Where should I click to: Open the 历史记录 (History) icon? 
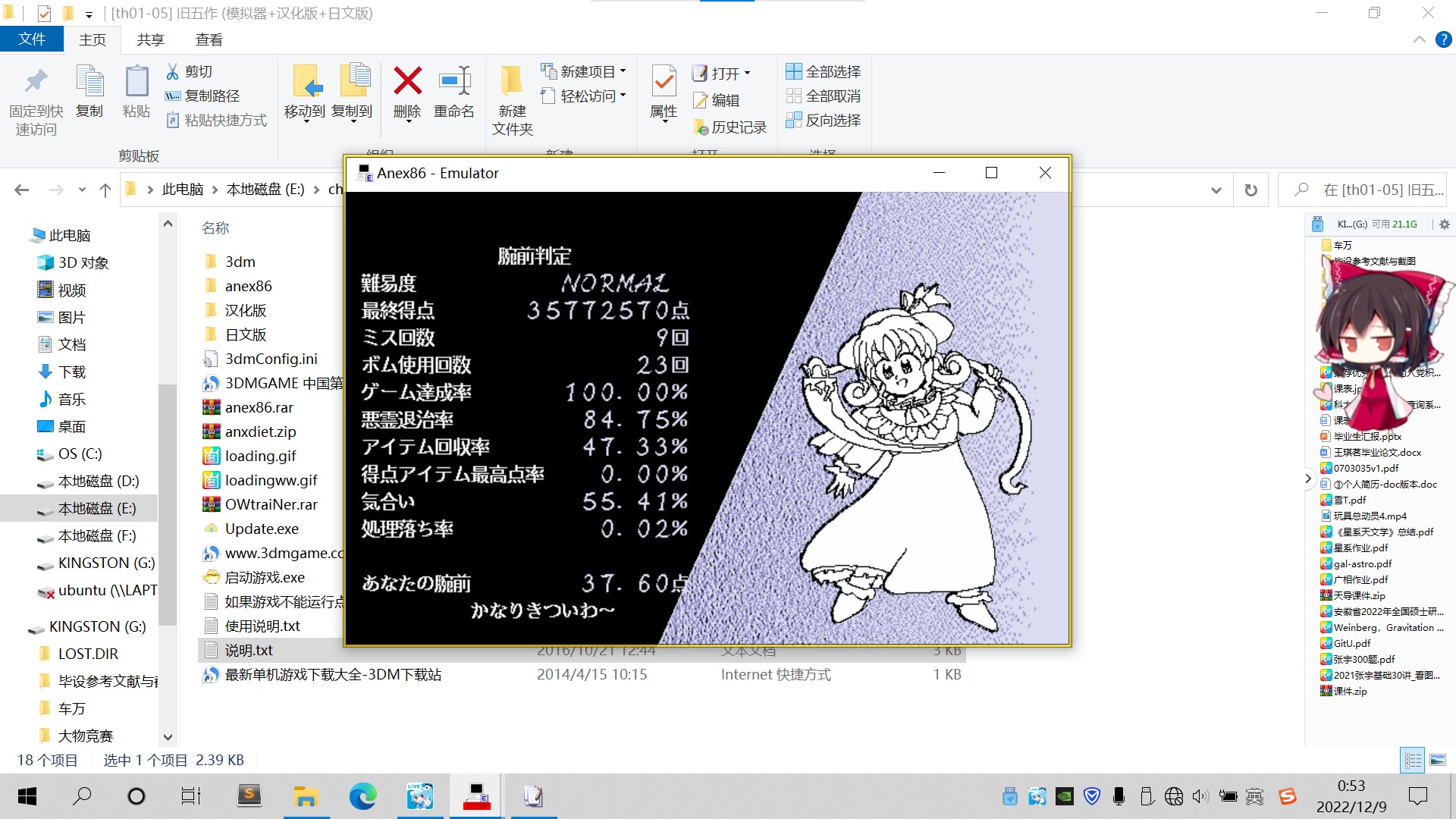click(730, 127)
